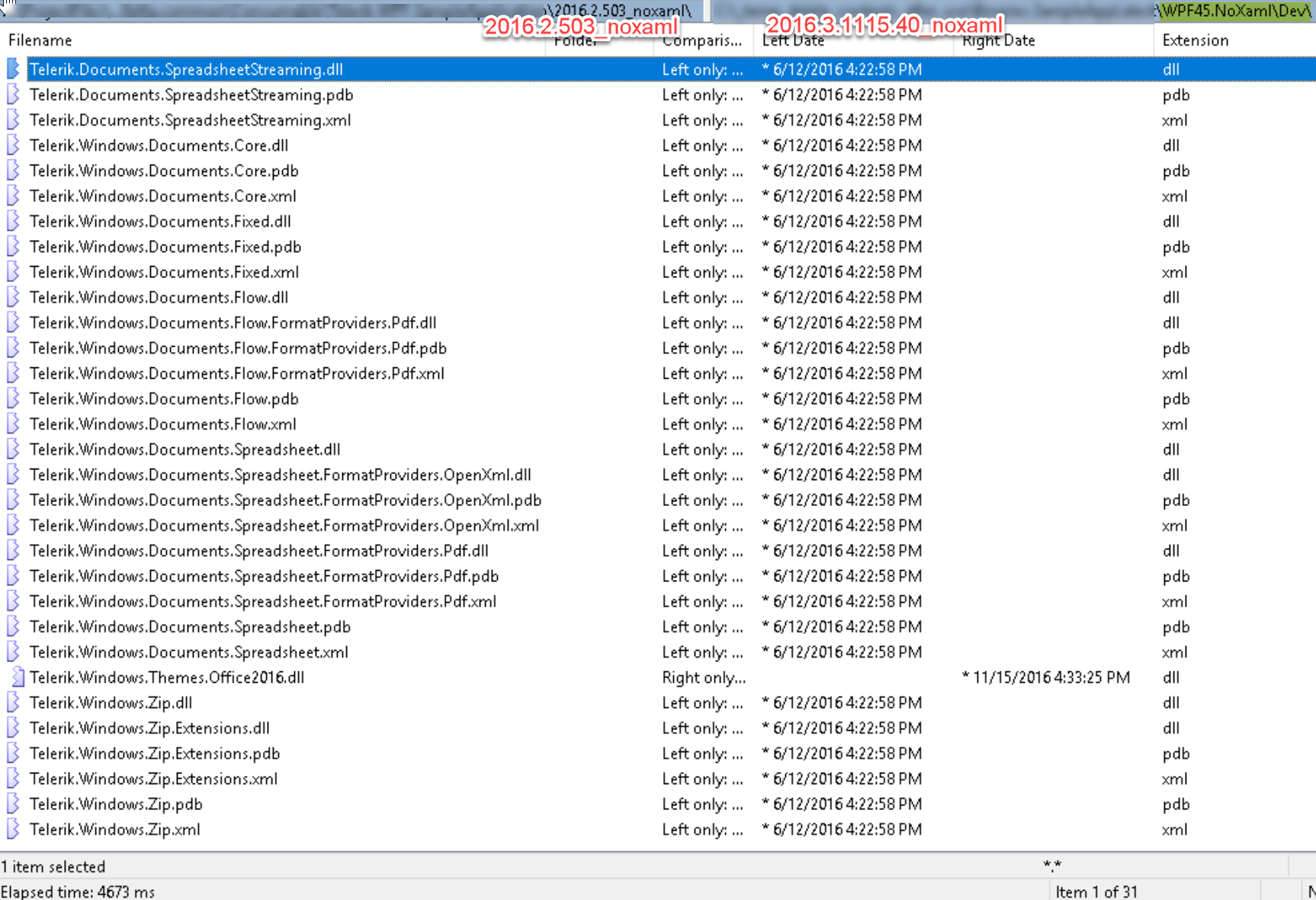Click the *.* file filter in status bar
Image resolution: width=1316 pixels, height=900 pixels.
1052,866
